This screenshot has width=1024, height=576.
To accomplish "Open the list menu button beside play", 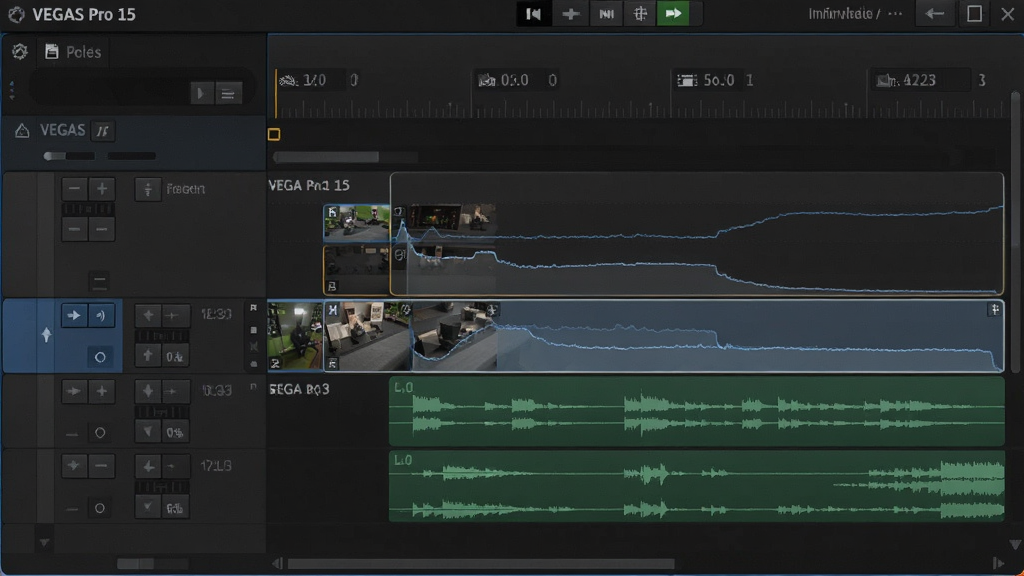I will (228, 93).
